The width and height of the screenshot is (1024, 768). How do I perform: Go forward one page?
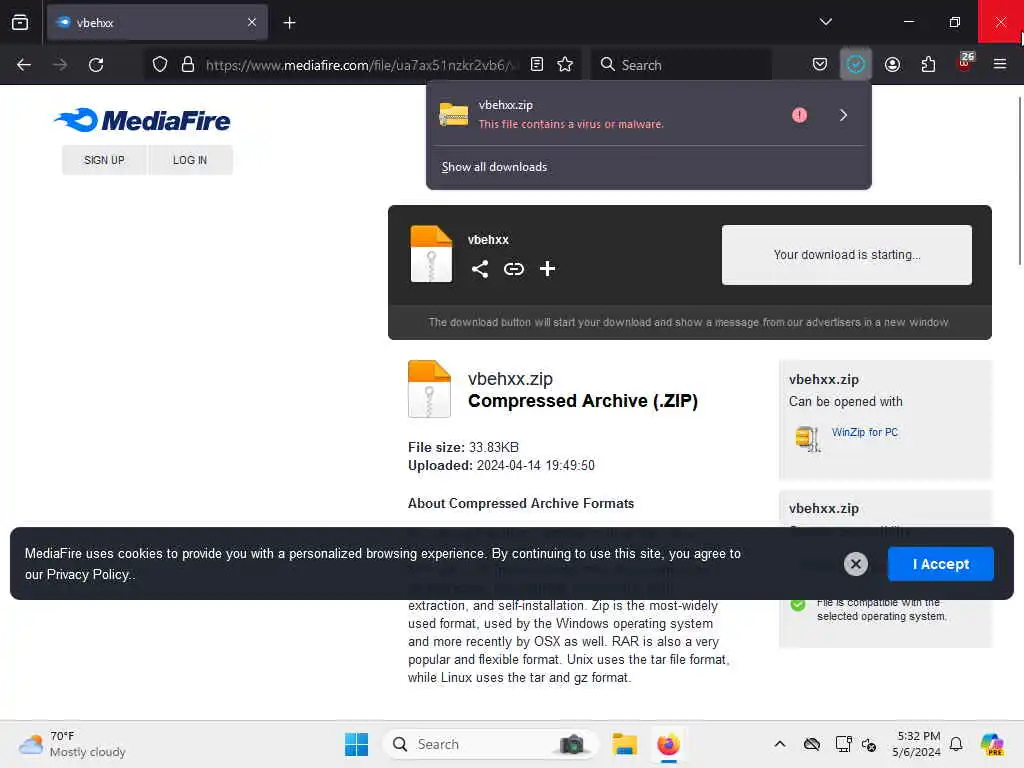[x=60, y=65]
